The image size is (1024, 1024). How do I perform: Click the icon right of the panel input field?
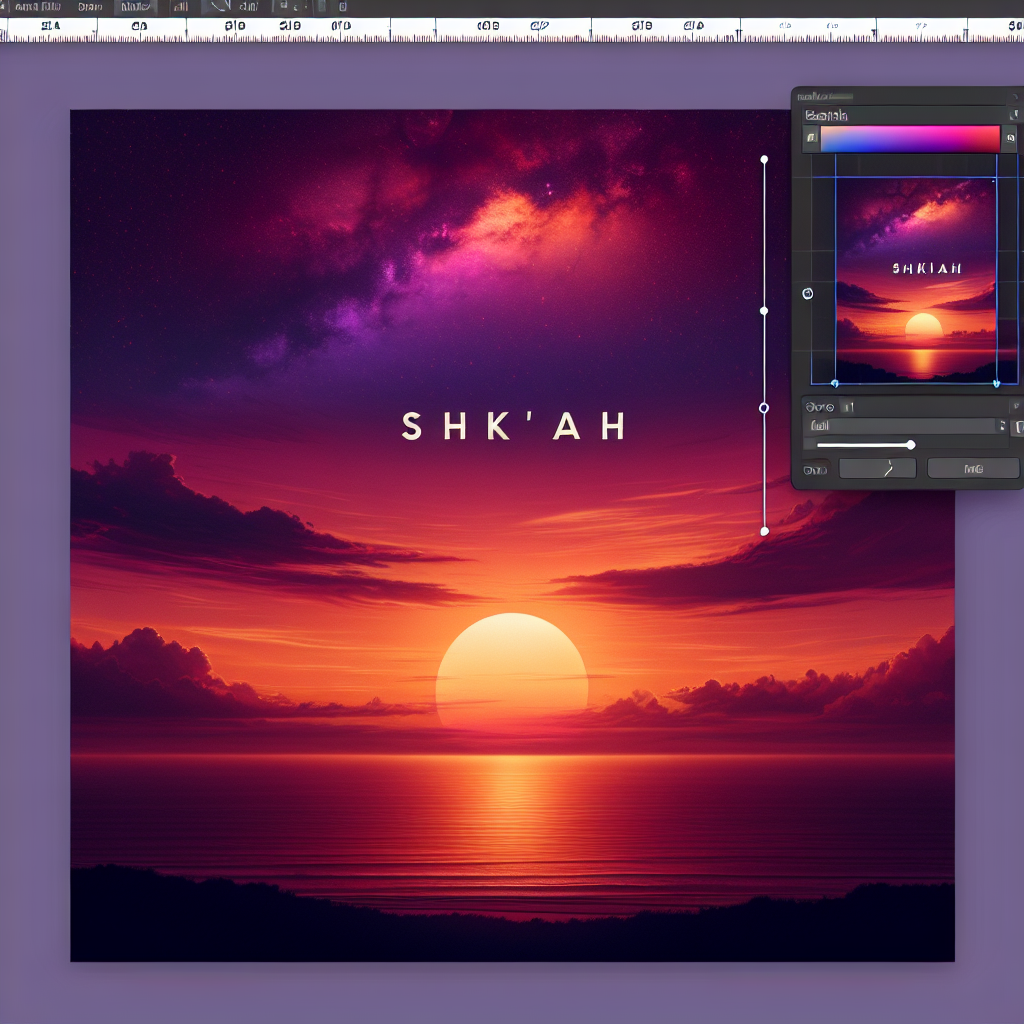pyautogui.click(x=1018, y=427)
